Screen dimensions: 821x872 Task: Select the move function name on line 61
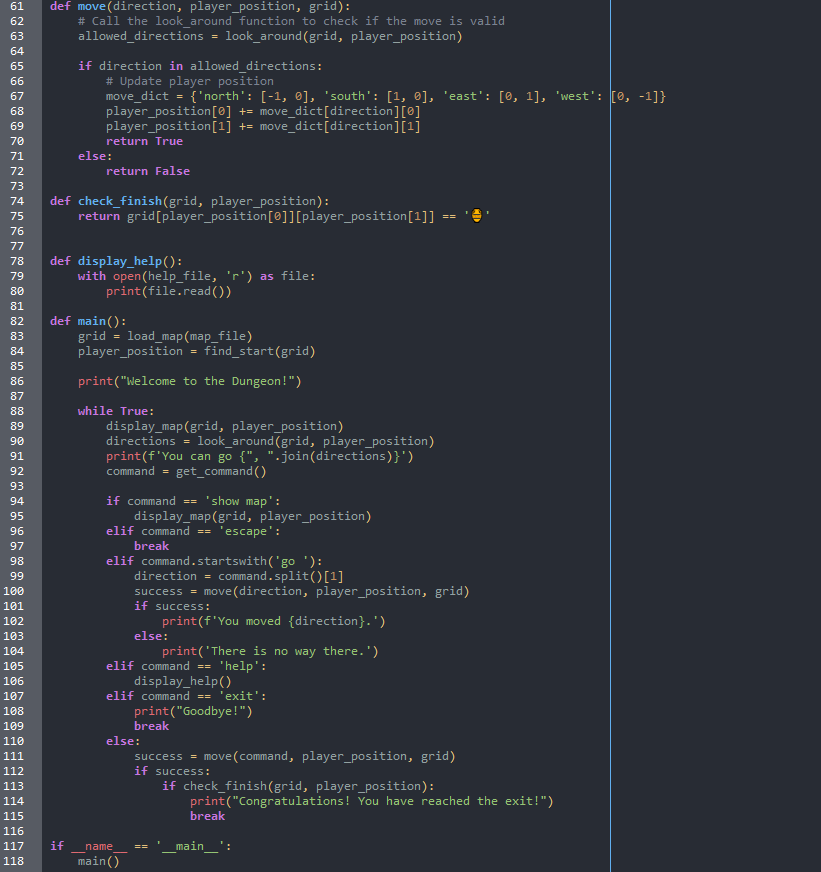(x=91, y=6)
